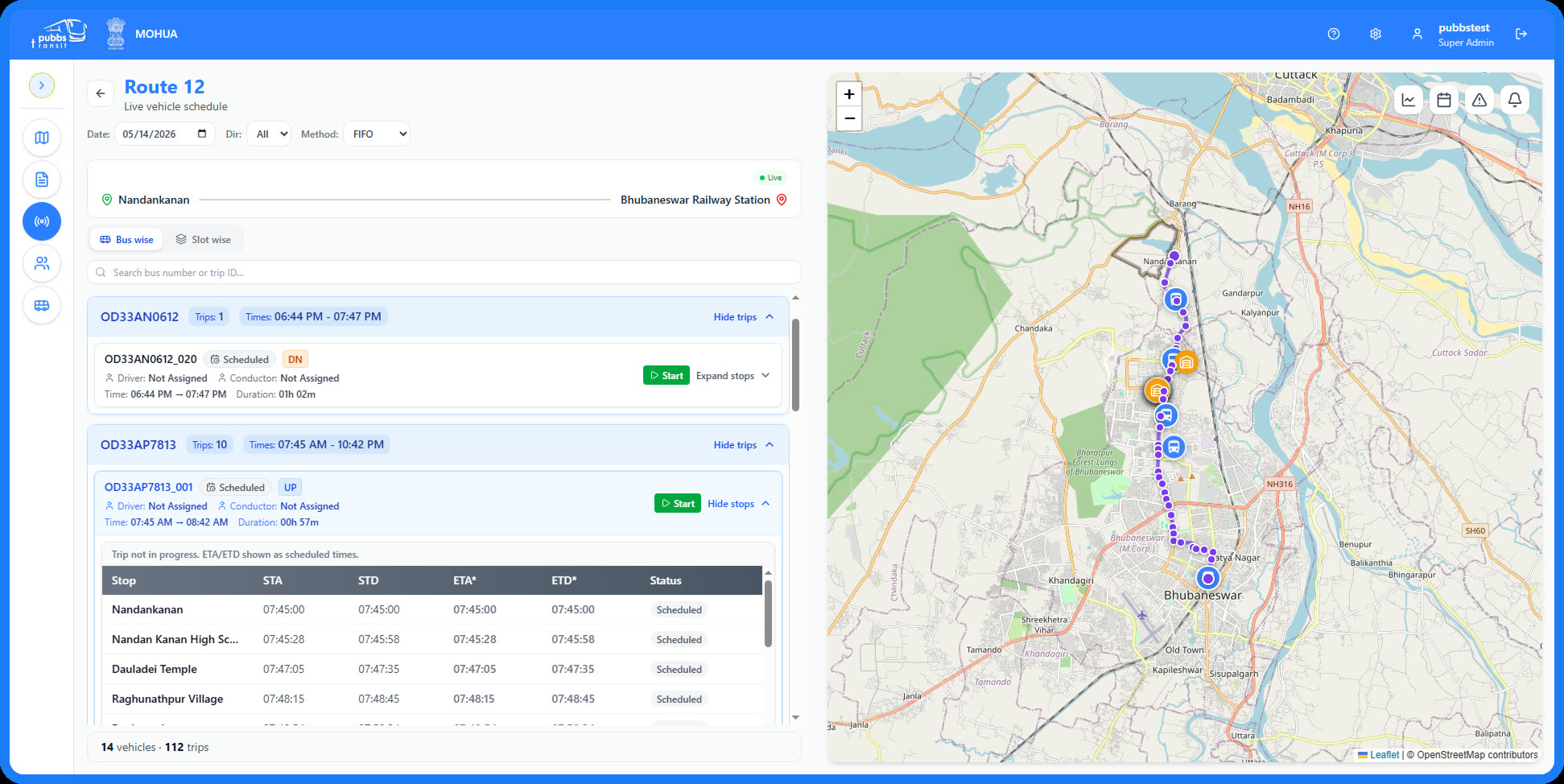
Task: Open the Method FIFO dropdown
Action: point(377,134)
